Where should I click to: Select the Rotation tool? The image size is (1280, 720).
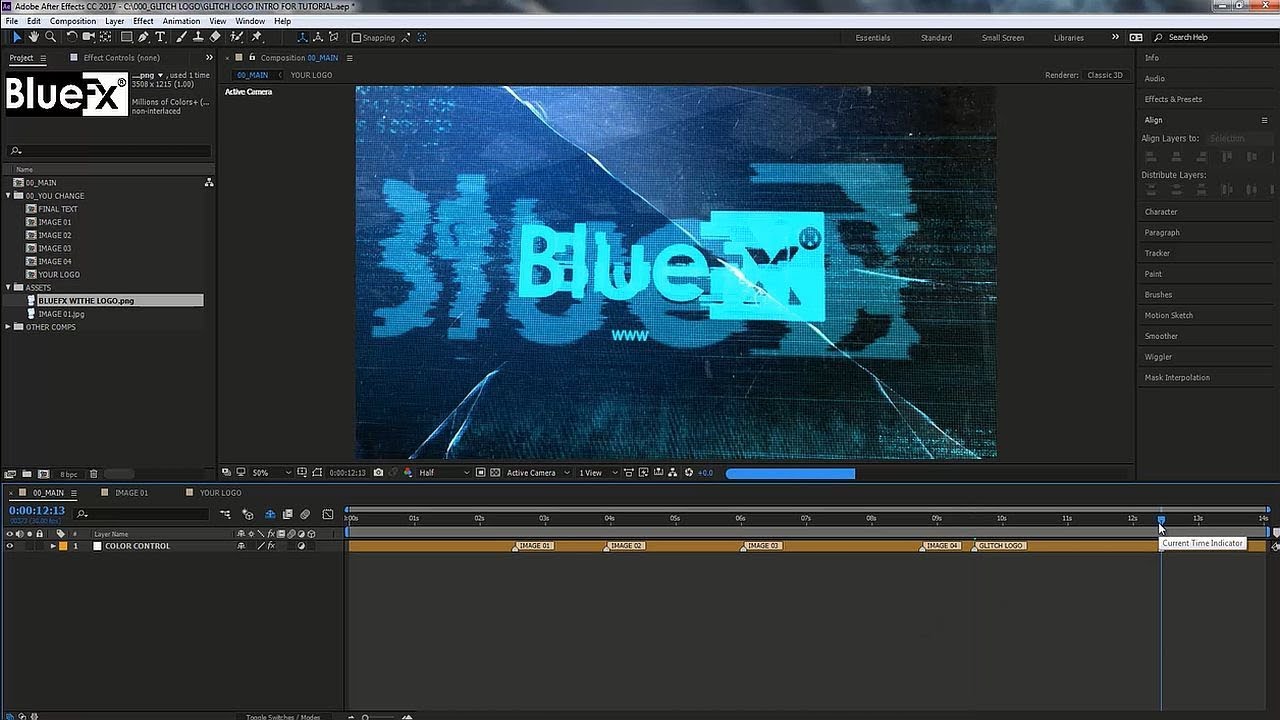71,37
